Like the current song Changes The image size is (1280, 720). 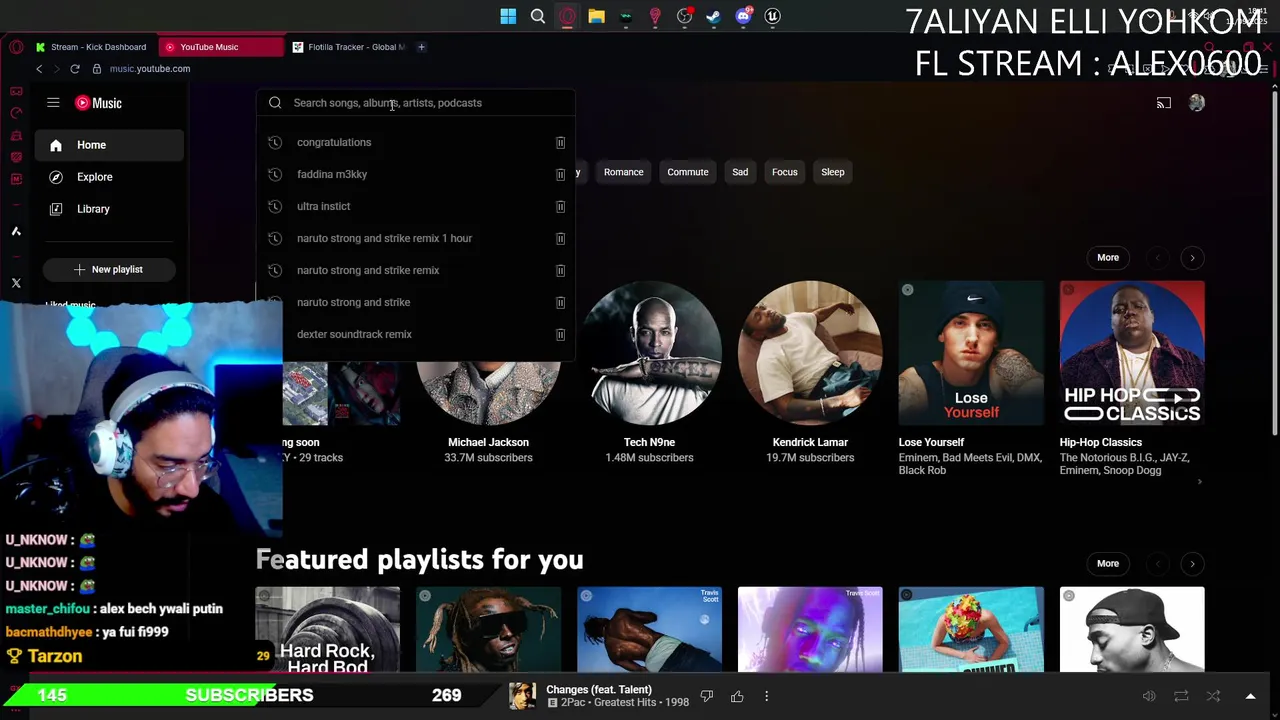click(x=737, y=696)
